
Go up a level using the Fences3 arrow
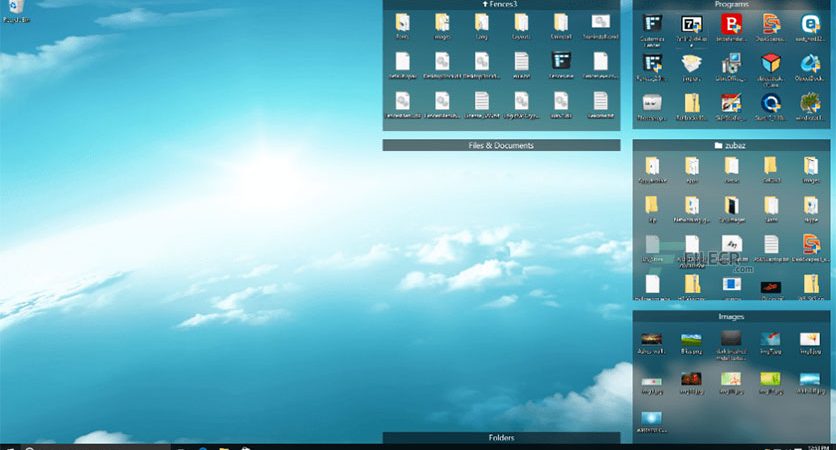(485, 4)
